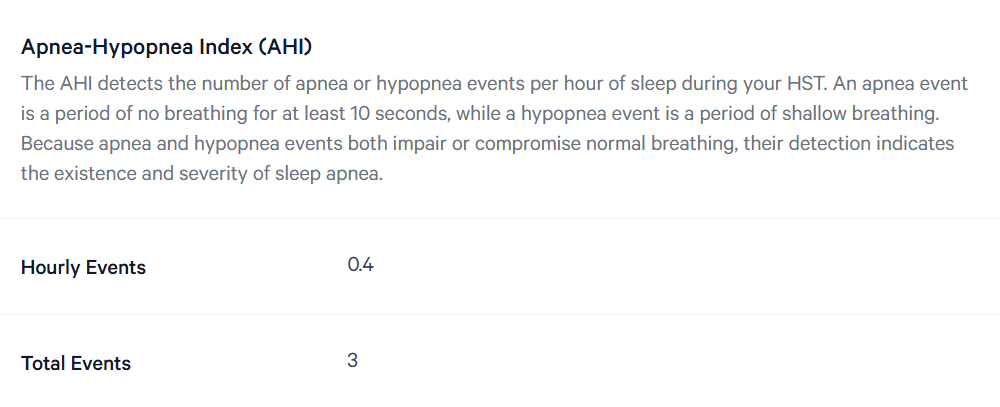This screenshot has width=1000, height=407.
Task: Click the Total Events value 3
Action: [x=352, y=360]
